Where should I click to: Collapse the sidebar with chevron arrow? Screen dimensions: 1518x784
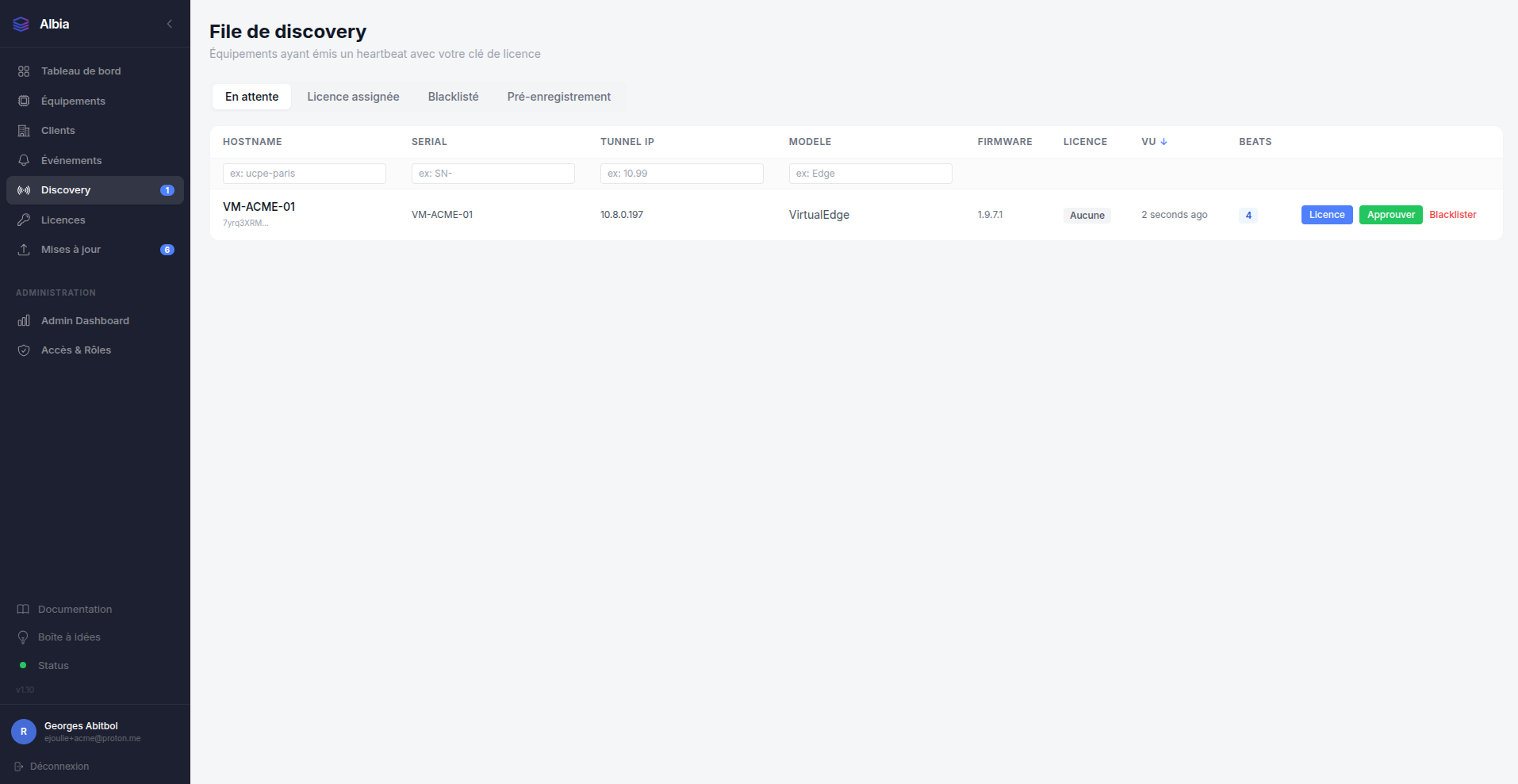coord(169,24)
